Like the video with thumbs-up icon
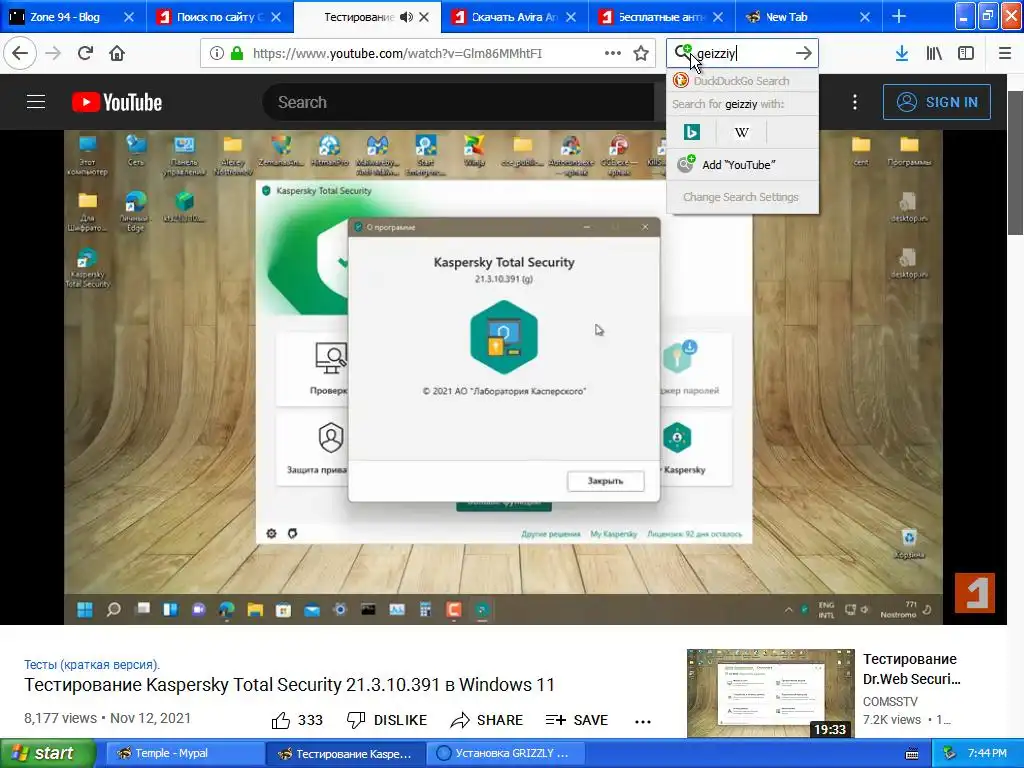The image size is (1024, 768). click(x=281, y=720)
